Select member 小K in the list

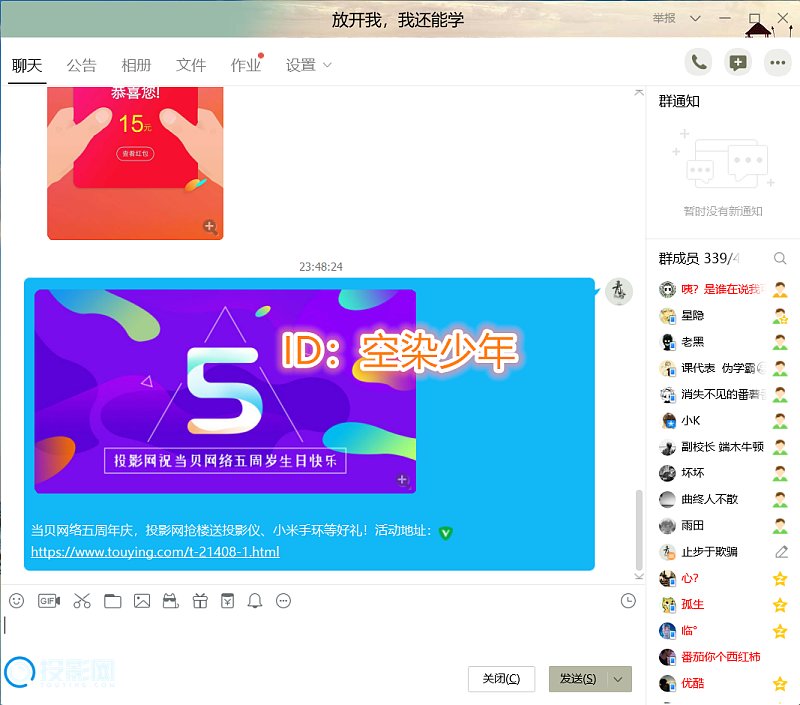click(x=723, y=421)
